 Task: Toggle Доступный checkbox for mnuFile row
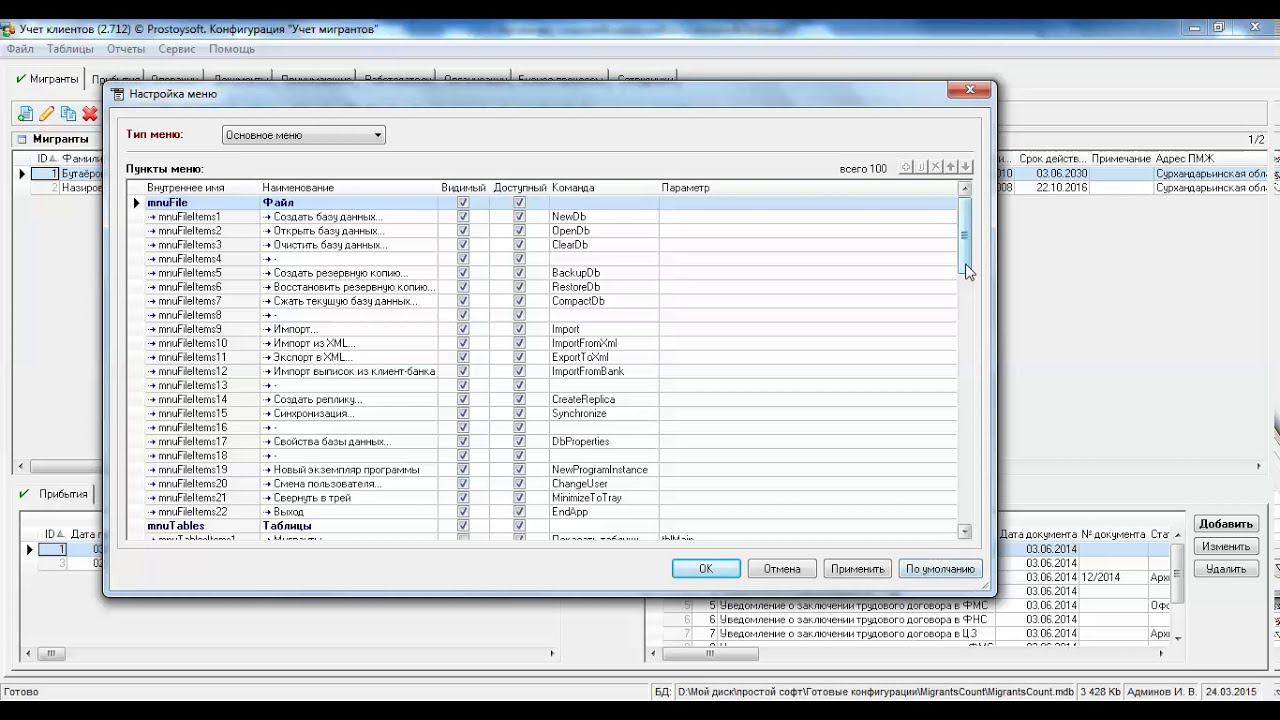pyautogui.click(x=519, y=203)
